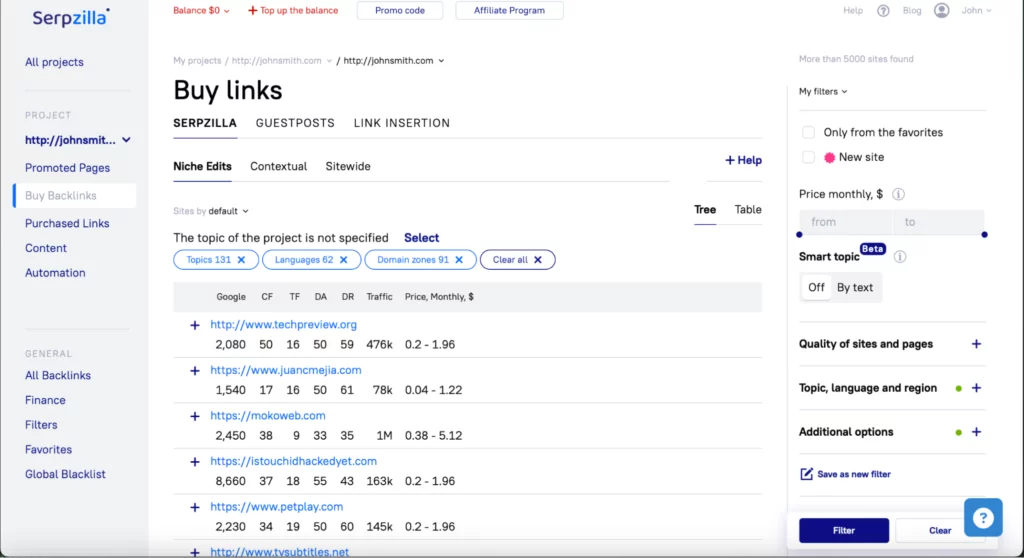Open Promoted Pages in the sidebar
This screenshot has height=558, width=1024.
point(67,168)
